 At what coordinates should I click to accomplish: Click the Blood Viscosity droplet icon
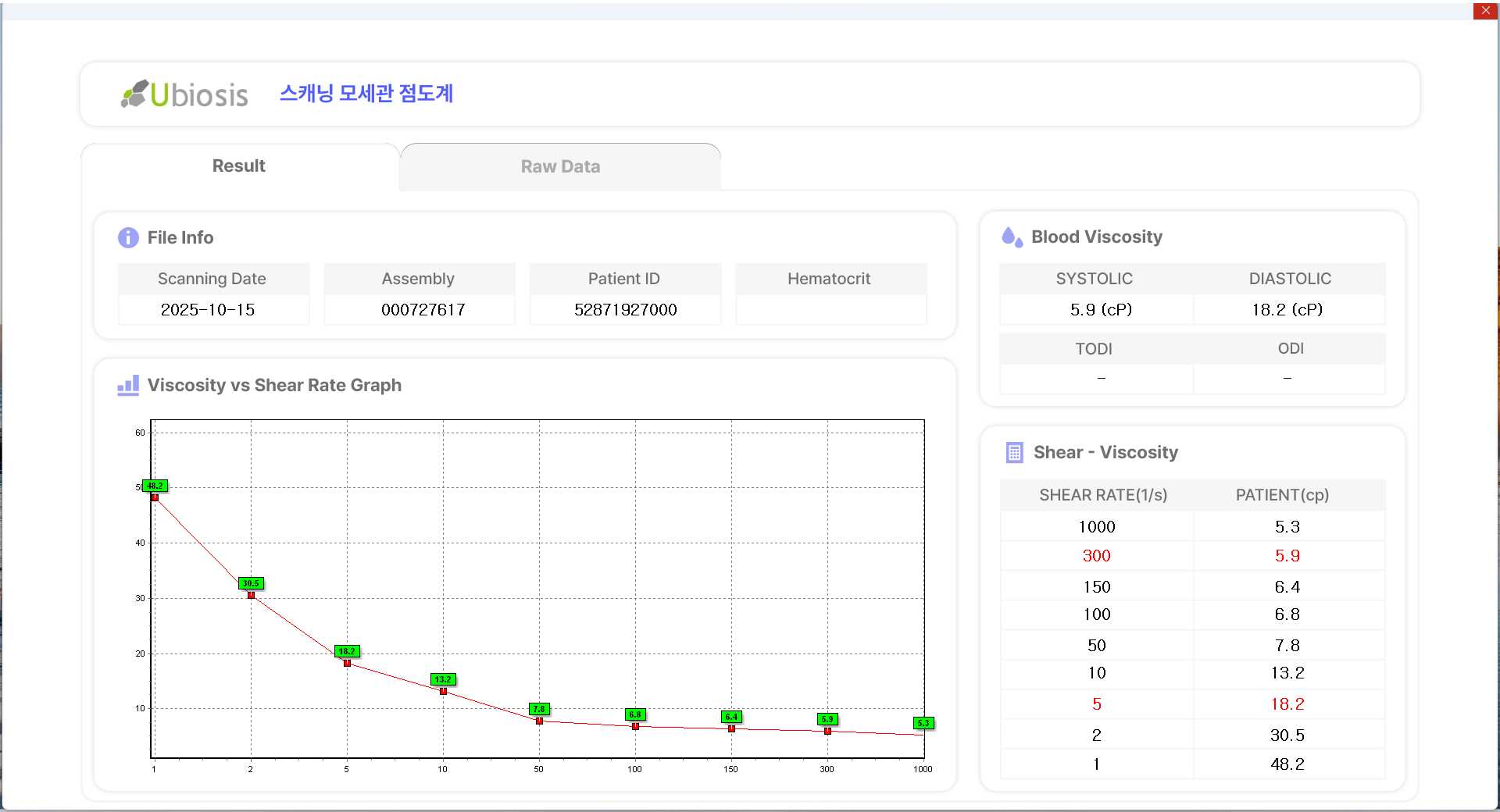[1012, 237]
